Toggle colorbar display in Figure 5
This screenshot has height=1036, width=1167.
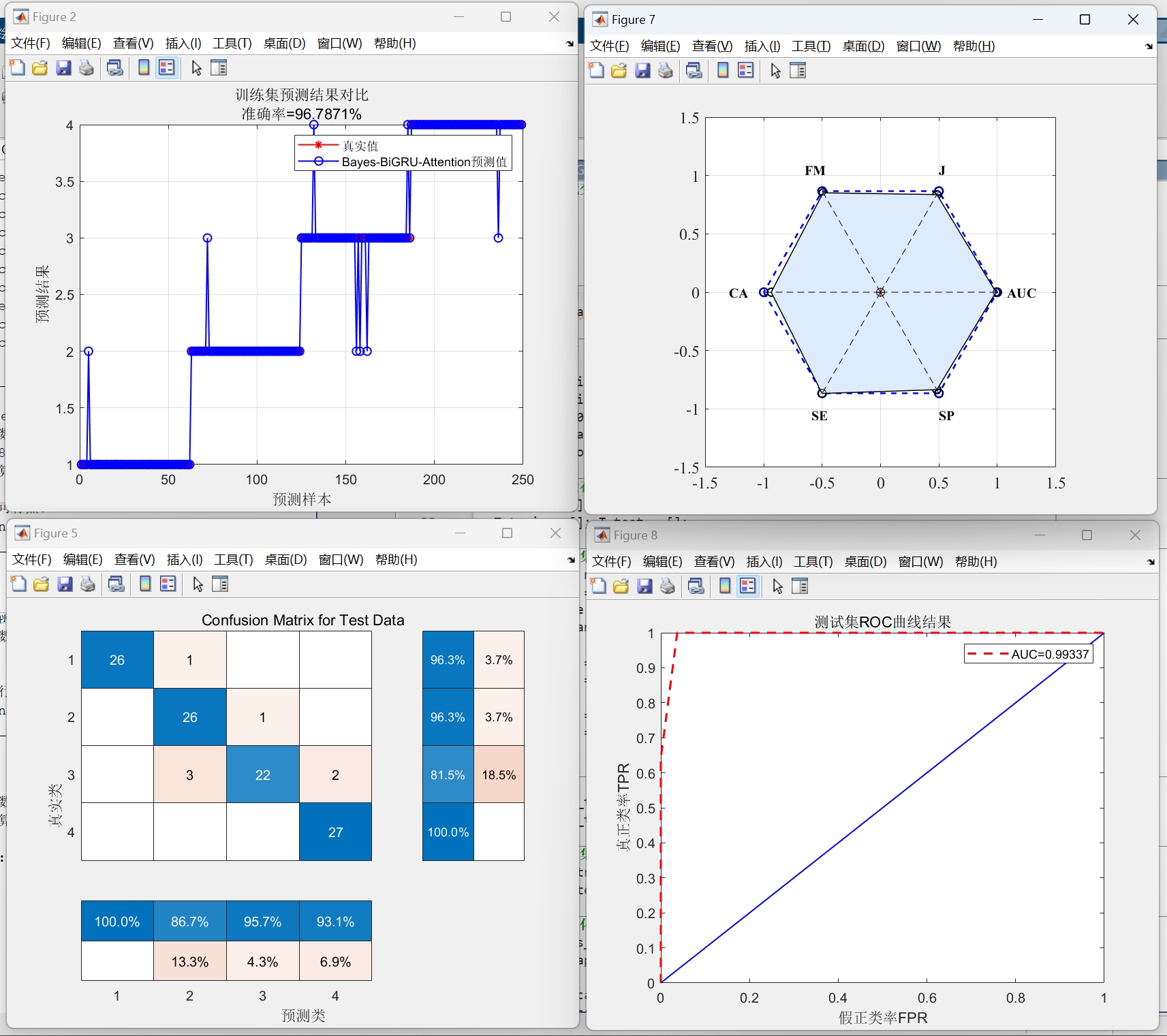pos(144,584)
